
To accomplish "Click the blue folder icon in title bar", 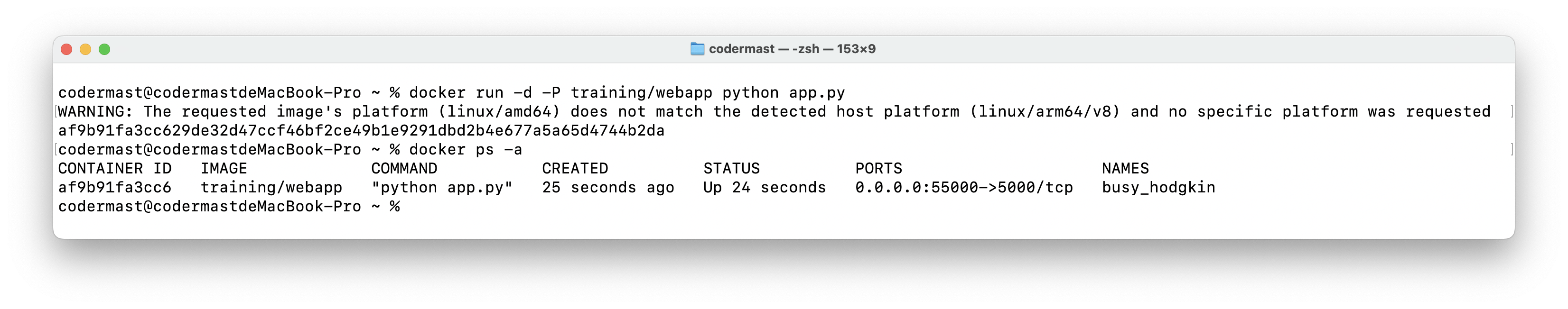I will pos(698,49).
